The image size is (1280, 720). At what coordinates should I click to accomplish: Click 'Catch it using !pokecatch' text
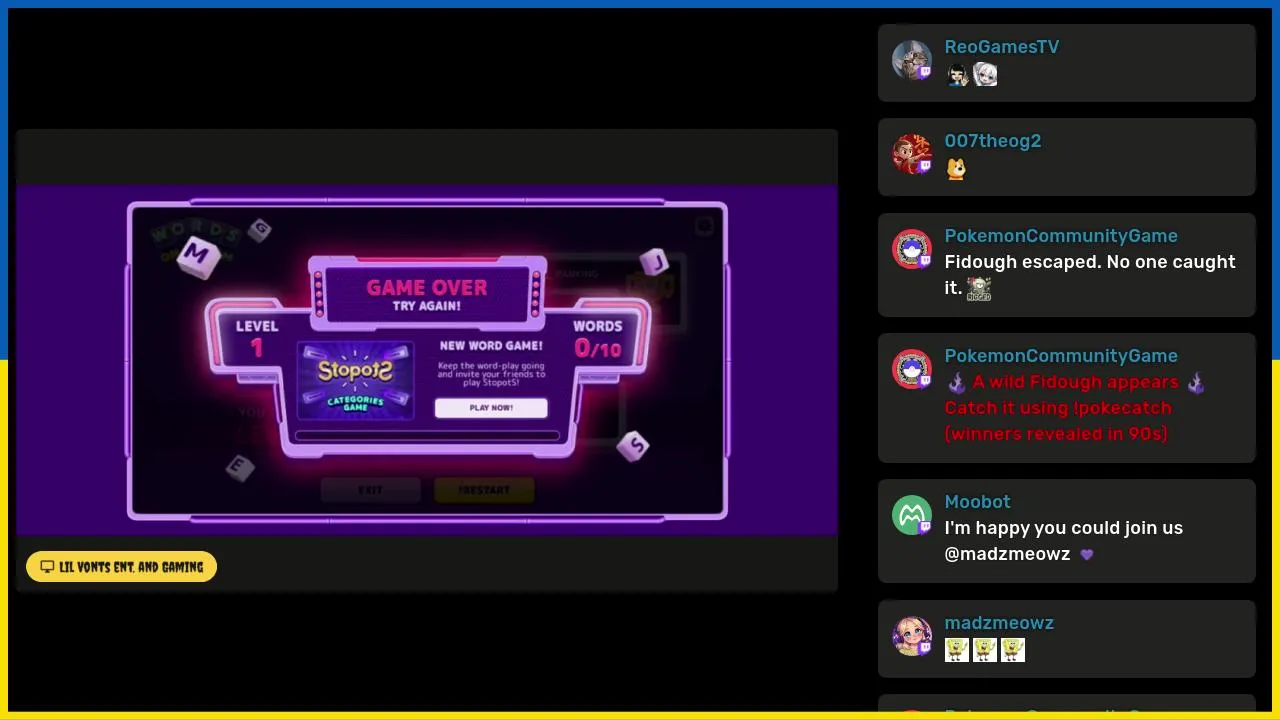coord(1058,408)
